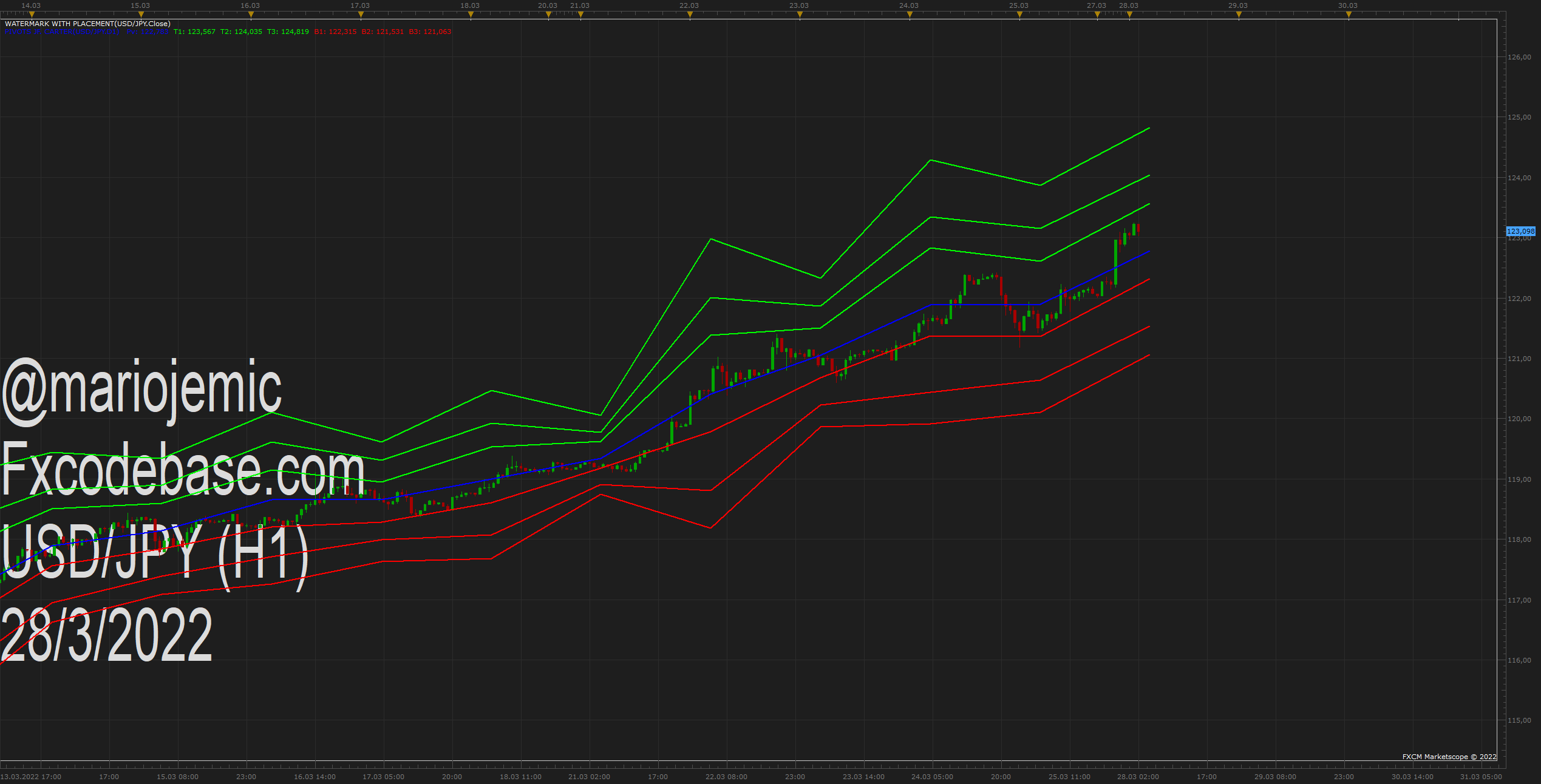The image size is (1541, 784).
Task: Click the 29.03 day marker triangle
Action: [1239, 15]
